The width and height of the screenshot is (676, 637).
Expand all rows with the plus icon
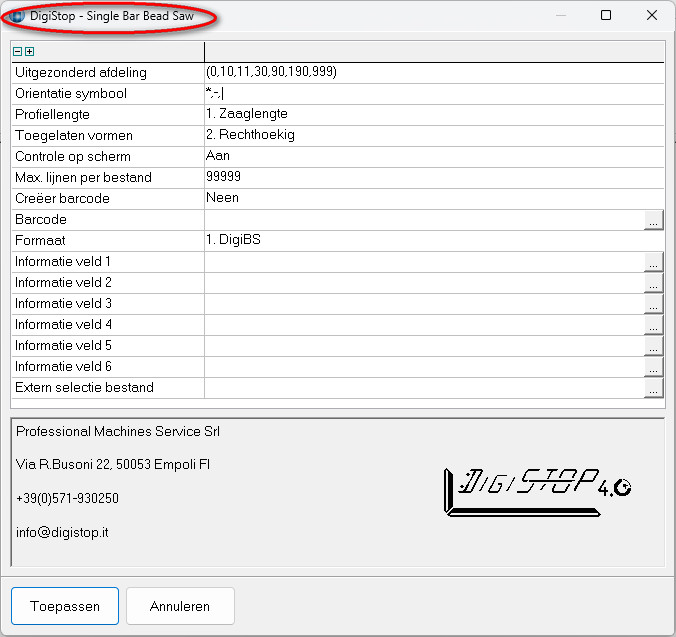click(29, 52)
